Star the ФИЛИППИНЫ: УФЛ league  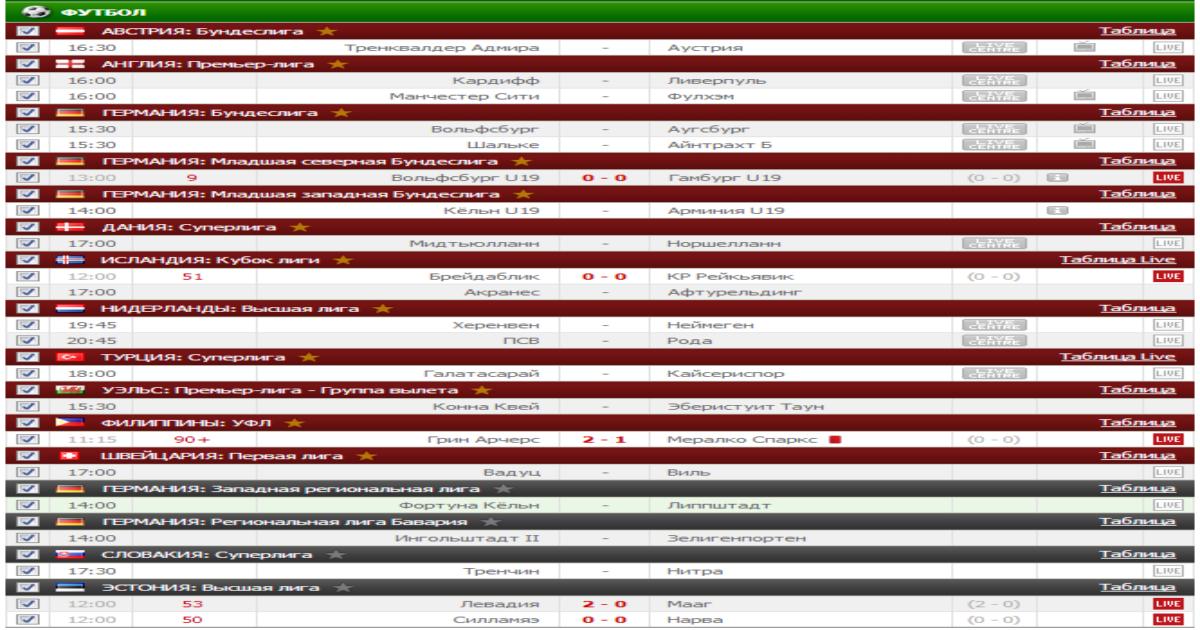click(293, 423)
